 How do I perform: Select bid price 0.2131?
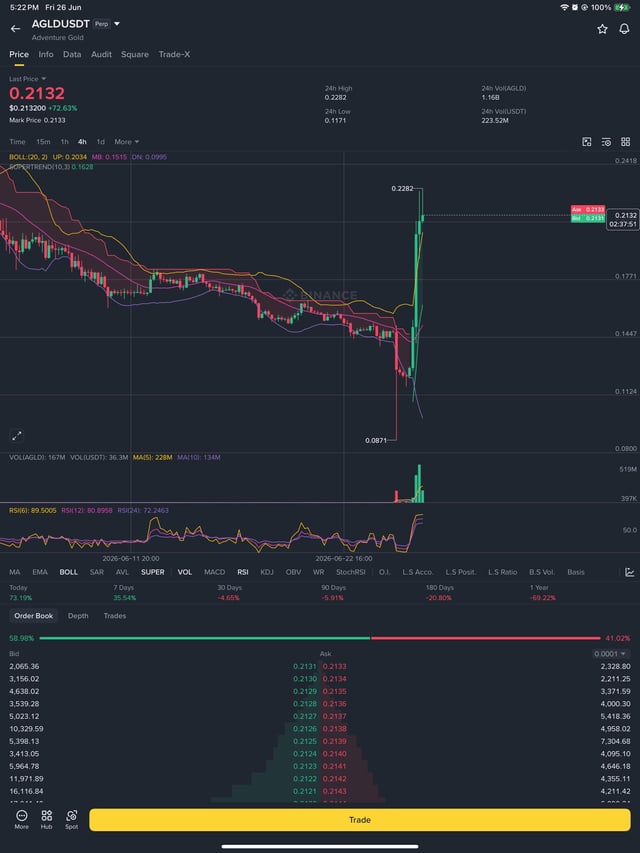[305, 666]
